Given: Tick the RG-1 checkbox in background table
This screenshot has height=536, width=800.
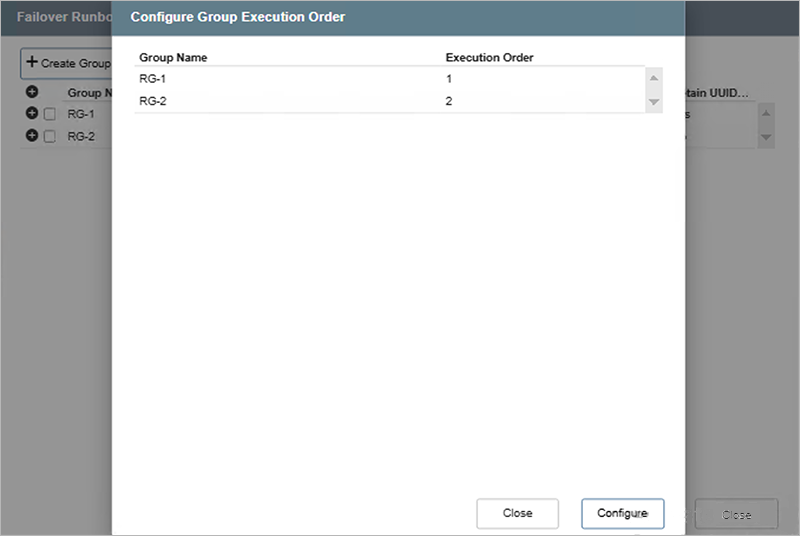Looking at the screenshot, I should [x=50, y=114].
